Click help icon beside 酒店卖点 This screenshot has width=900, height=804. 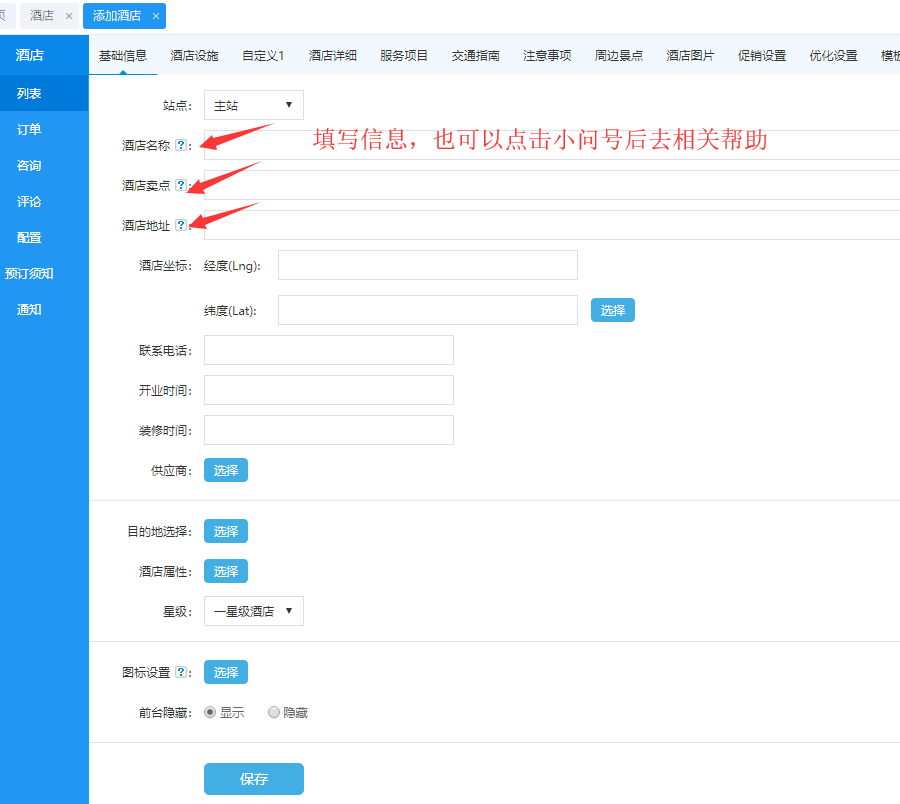pyautogui.click(x=180, y=185)
